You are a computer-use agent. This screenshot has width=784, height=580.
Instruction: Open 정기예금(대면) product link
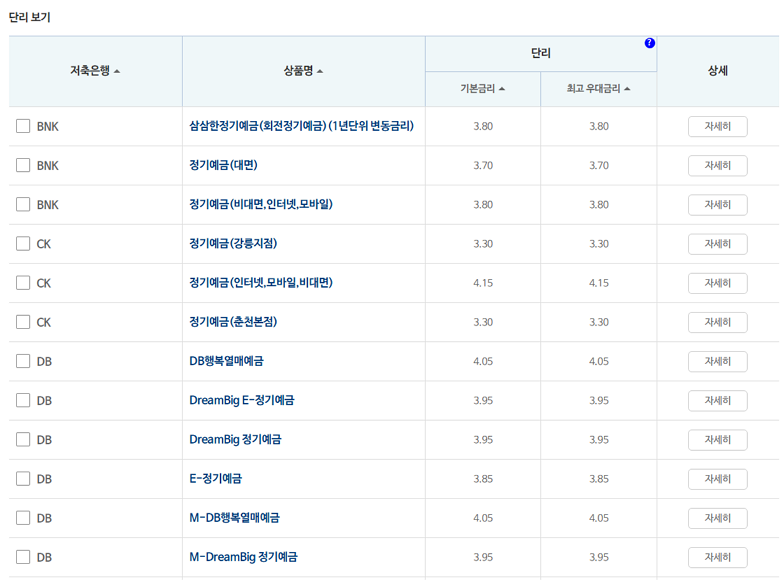click(223, 165)
